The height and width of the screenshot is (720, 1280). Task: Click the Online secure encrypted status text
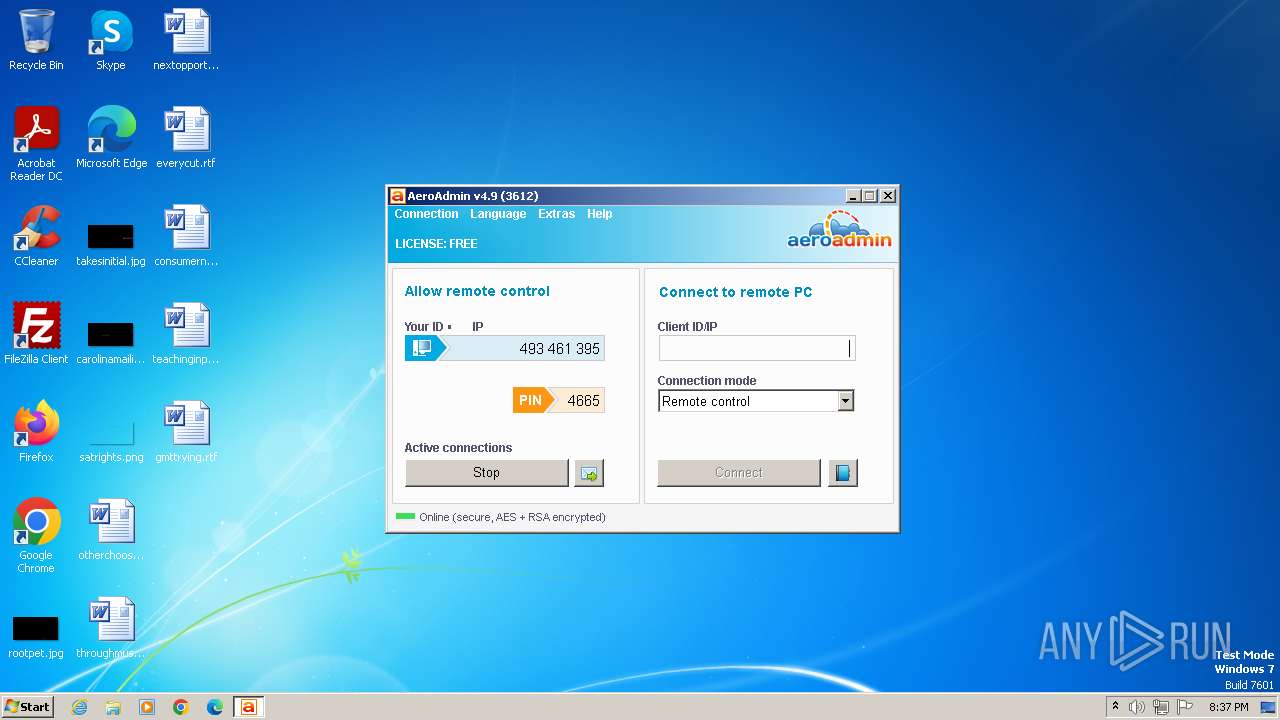(513, 517)
